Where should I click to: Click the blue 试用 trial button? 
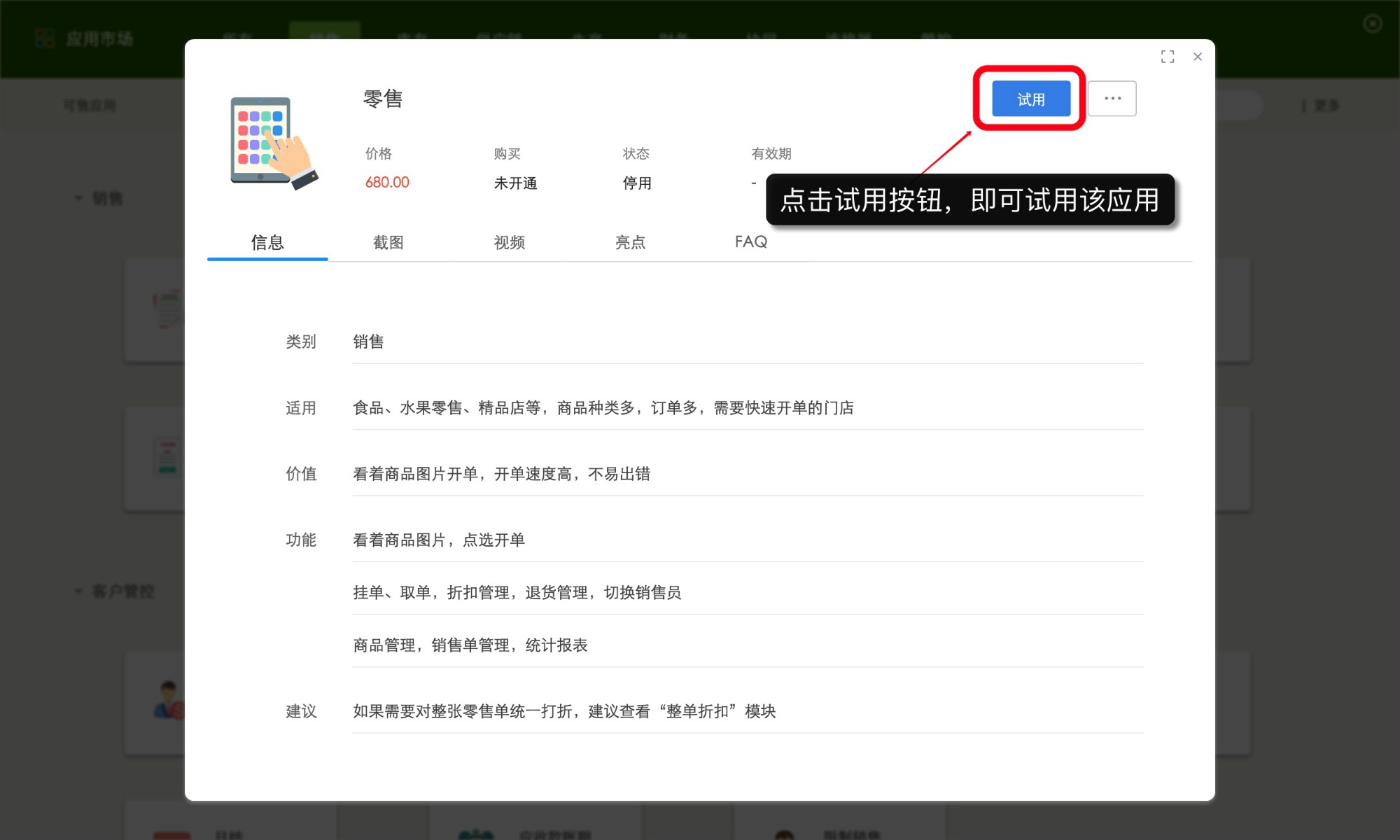click(1030, 99)
